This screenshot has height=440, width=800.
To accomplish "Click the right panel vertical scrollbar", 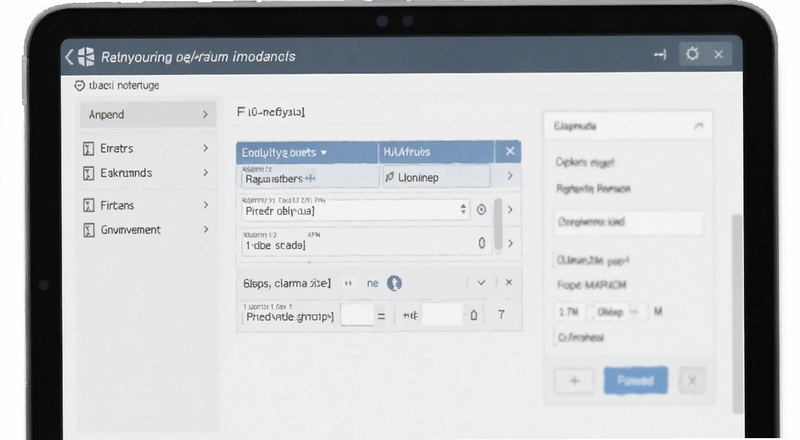I will (737, 314).
